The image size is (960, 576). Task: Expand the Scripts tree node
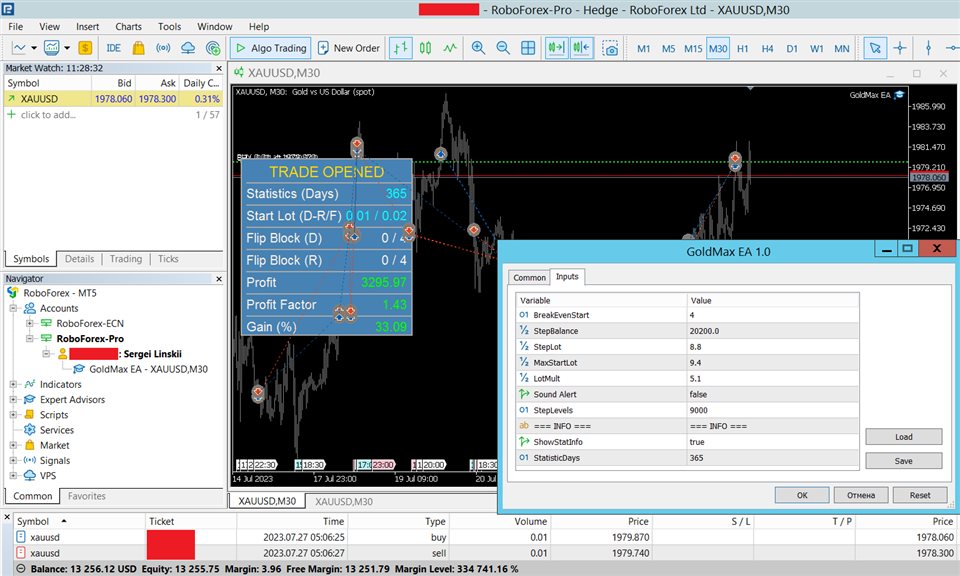point(13,415)
